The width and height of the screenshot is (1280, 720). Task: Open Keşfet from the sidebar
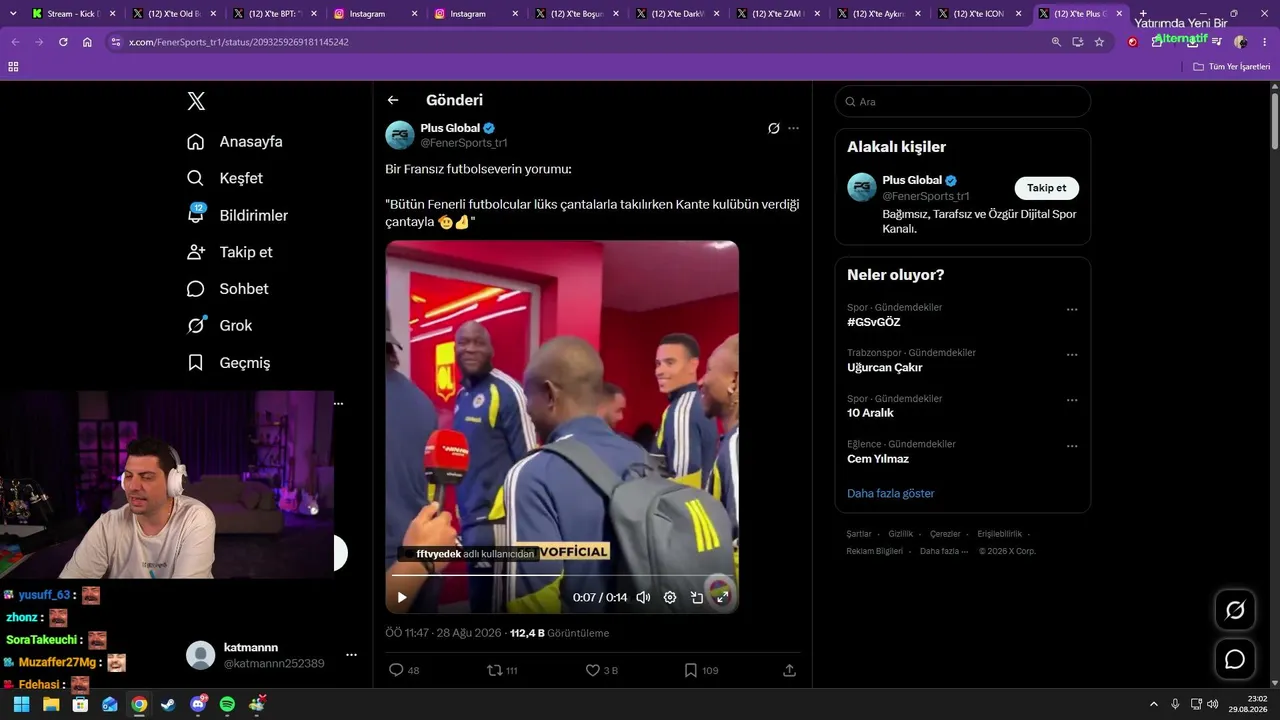tap(225, 178)
